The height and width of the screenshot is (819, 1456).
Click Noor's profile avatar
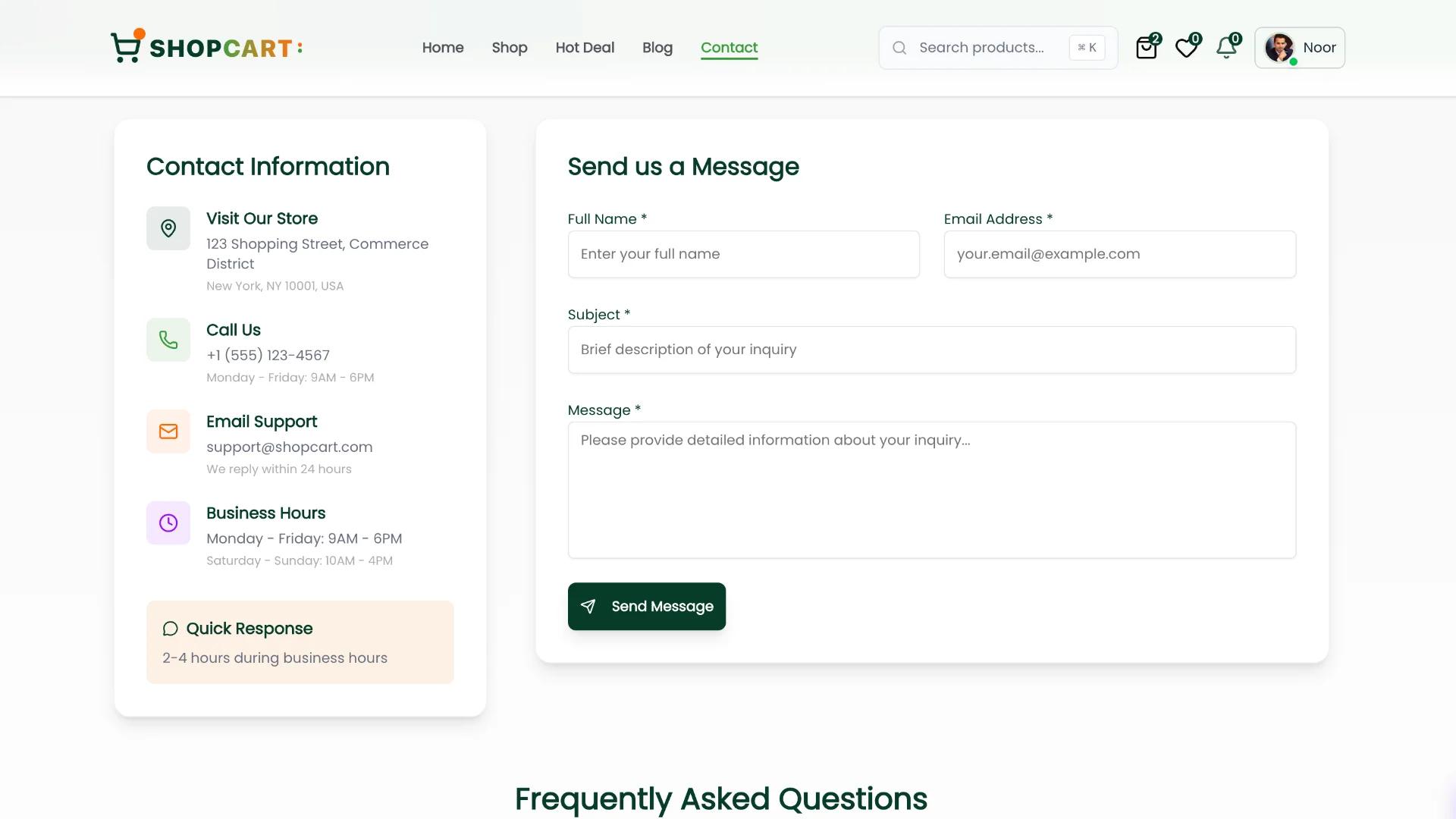(x=1279, y=48)
